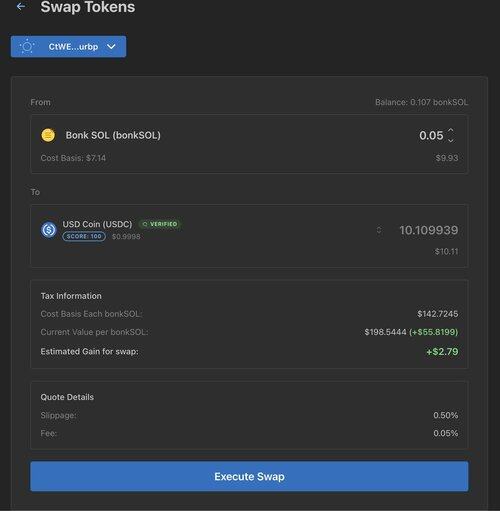
Task: Click the SCORE: 100 badge
Action: (84, 236)
